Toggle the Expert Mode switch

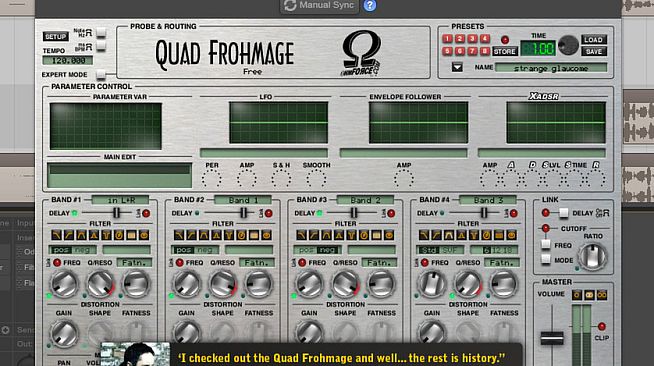click(101, 75)
